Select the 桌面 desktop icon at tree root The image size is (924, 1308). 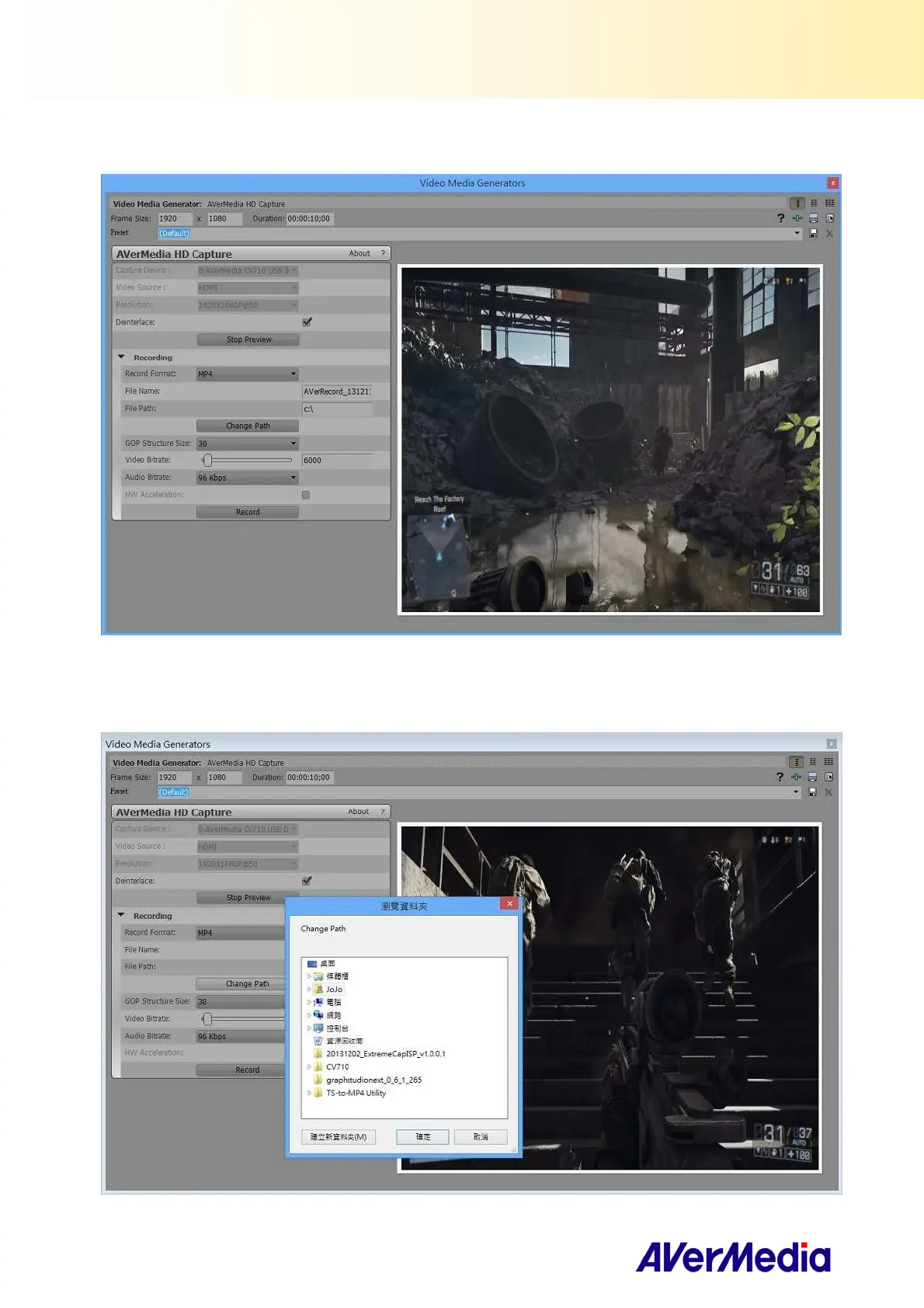pyautogui.click(x=312, y=963)
